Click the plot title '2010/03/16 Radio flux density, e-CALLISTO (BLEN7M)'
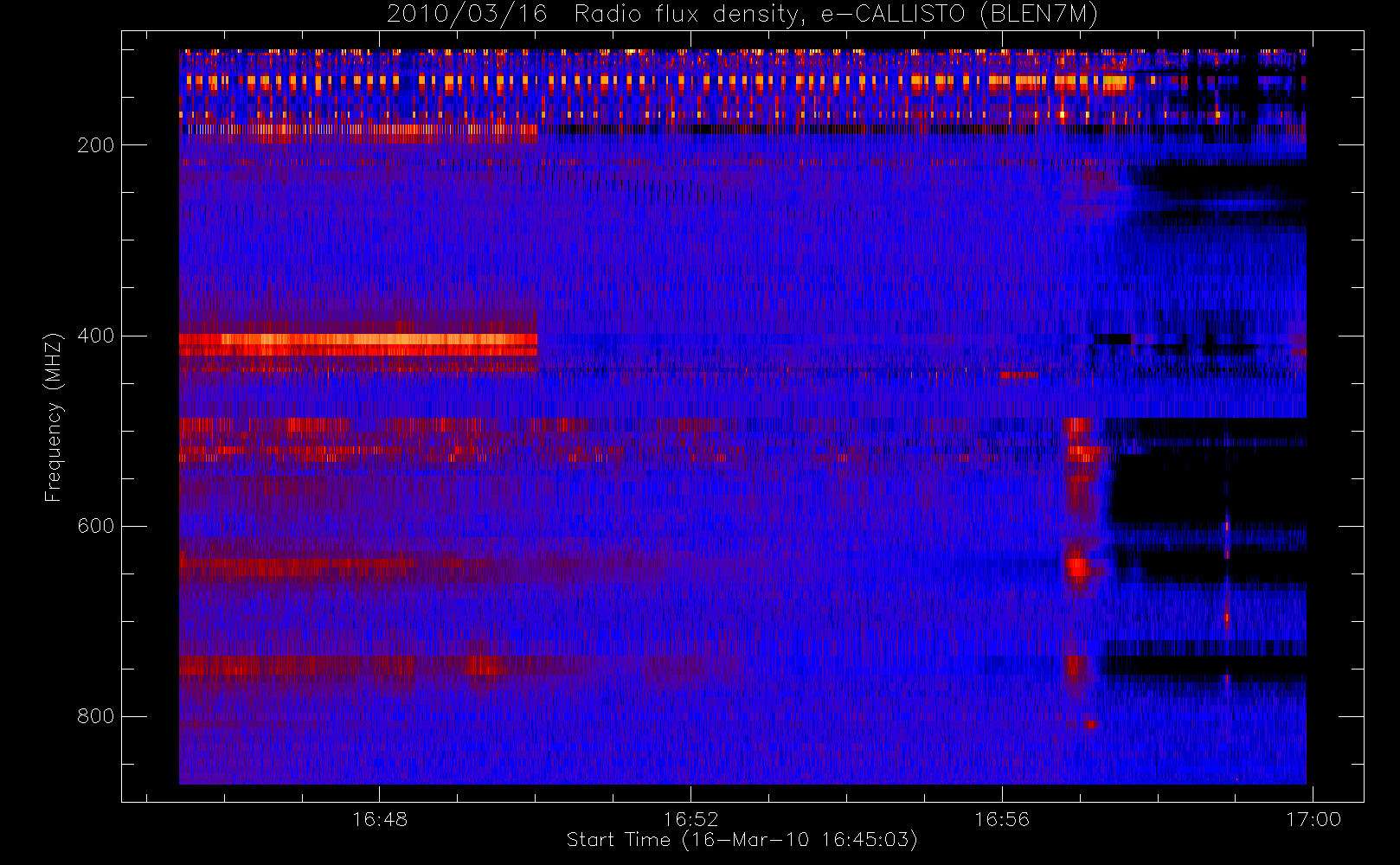This screenshot has height=865, width=1400. pyautogui.click(x=742, y=15)
